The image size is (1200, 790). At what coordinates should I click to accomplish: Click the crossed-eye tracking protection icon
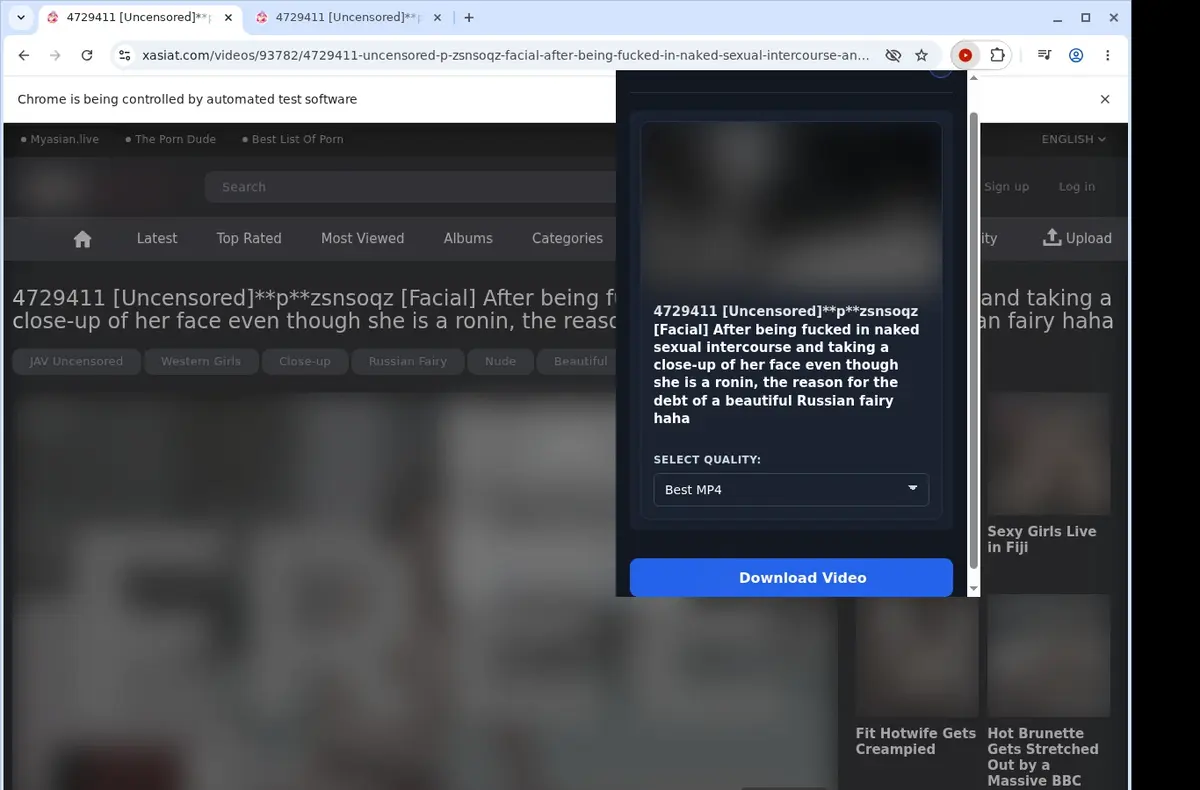point(893,56)
